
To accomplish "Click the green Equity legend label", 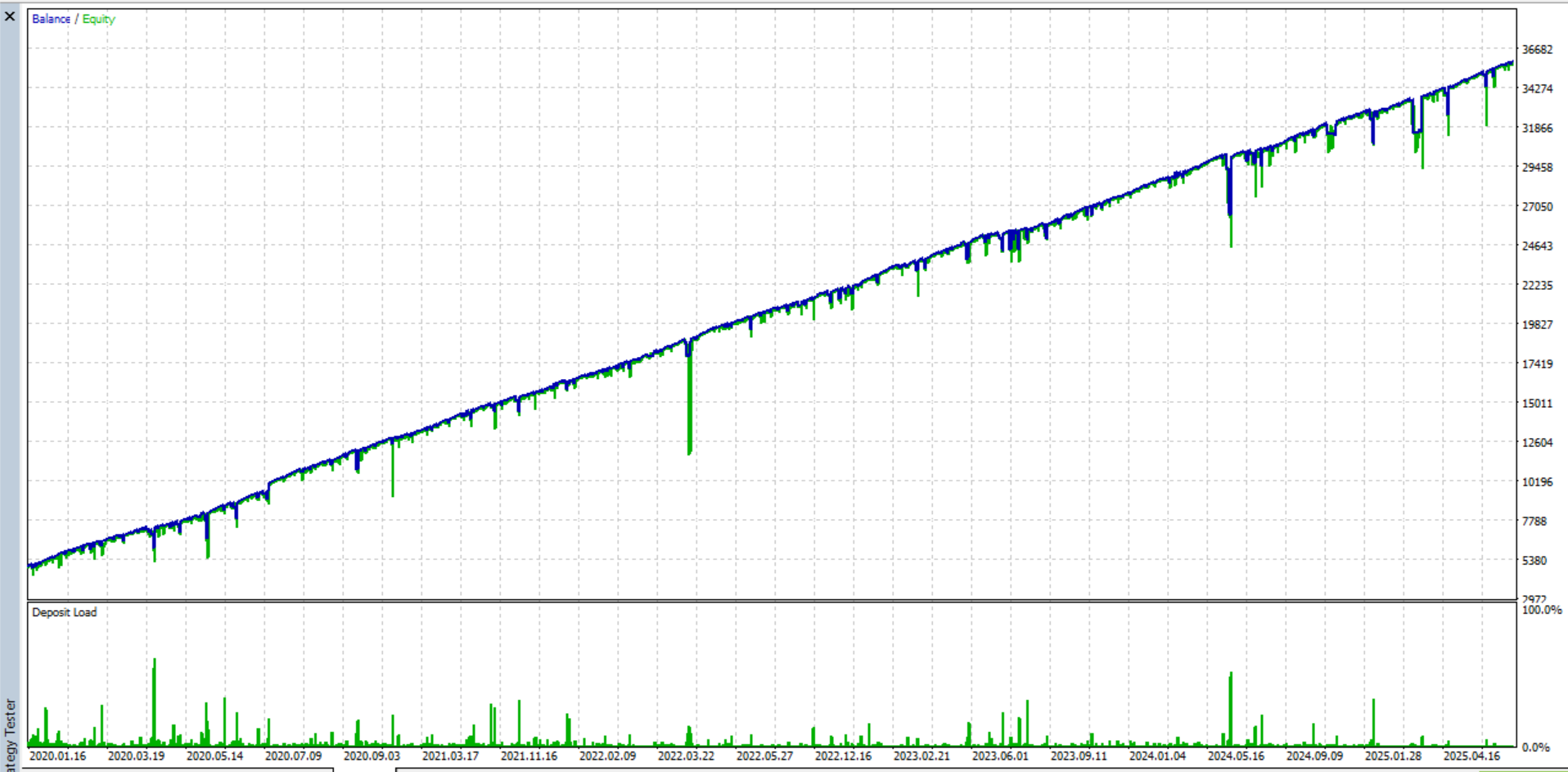I will point(98,19).
